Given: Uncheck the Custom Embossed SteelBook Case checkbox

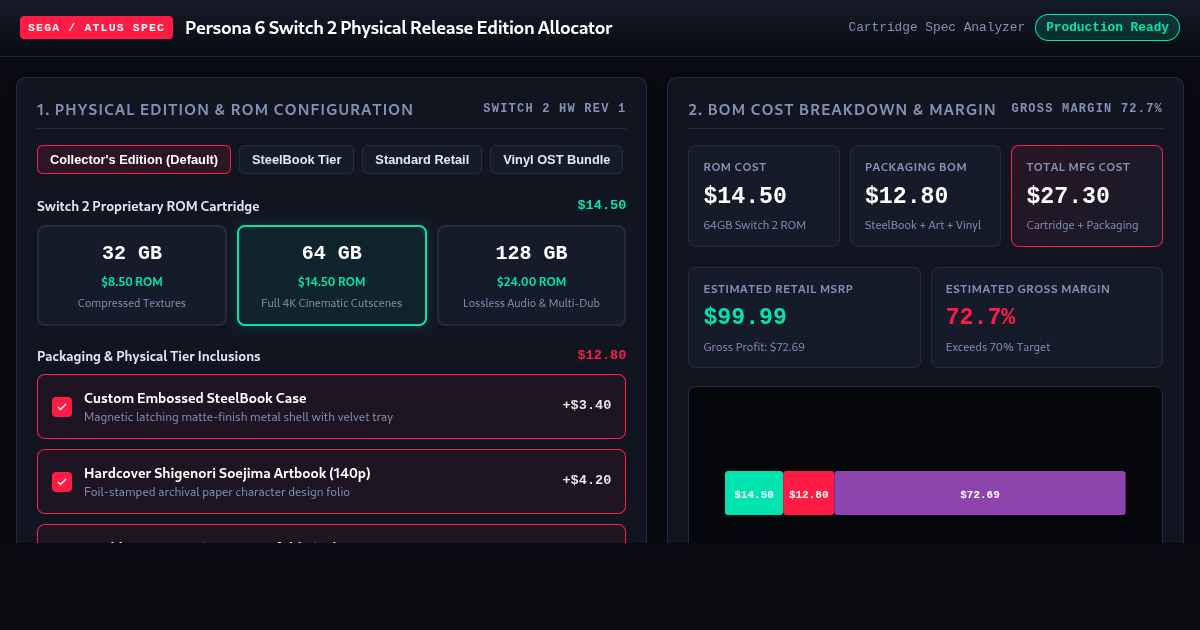Looking at the screenshot, I should [x=62, y=407].
